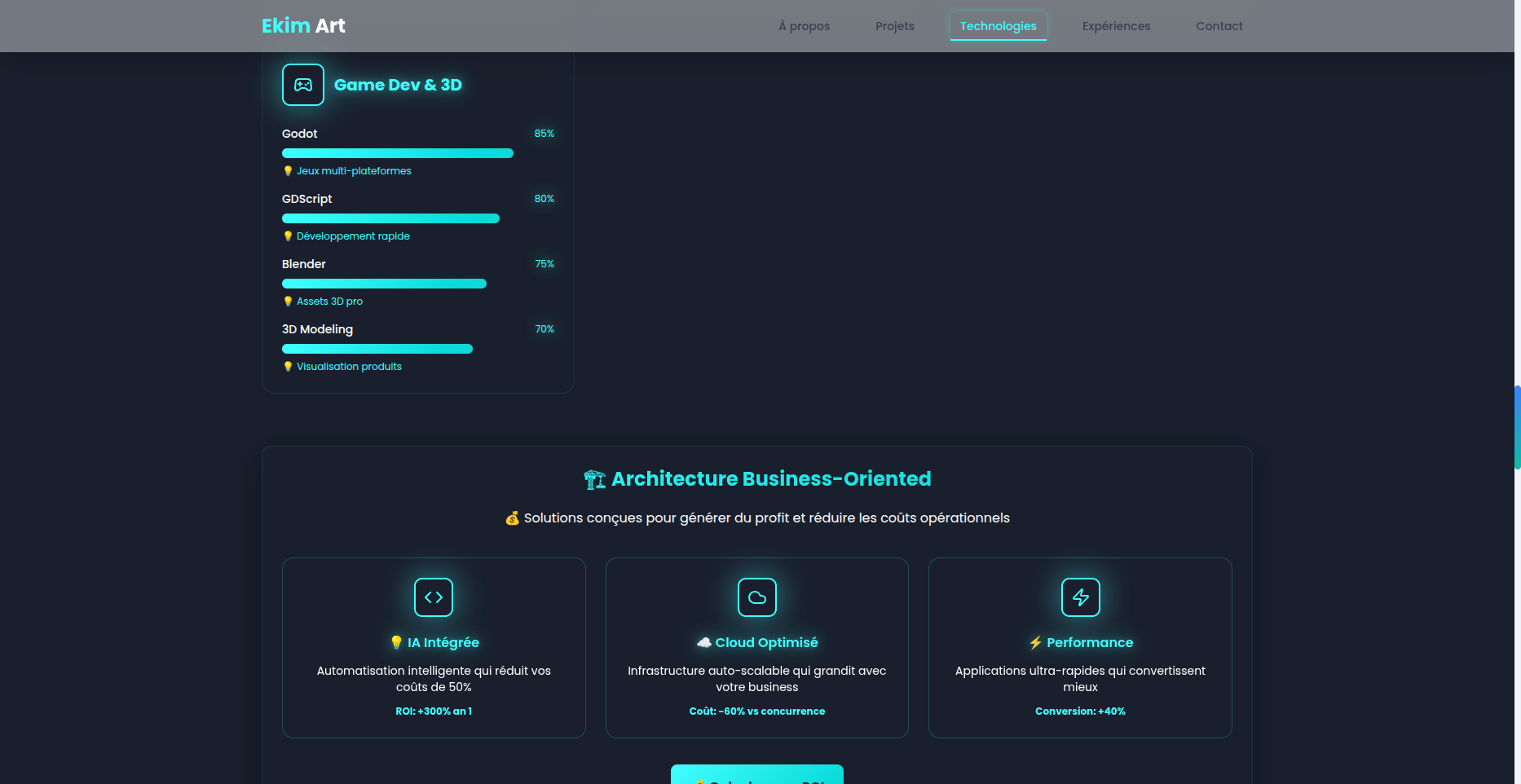1521x784 pixels.
Task: Click the lightning bolt Performance icon
Action: (1081, 597)
